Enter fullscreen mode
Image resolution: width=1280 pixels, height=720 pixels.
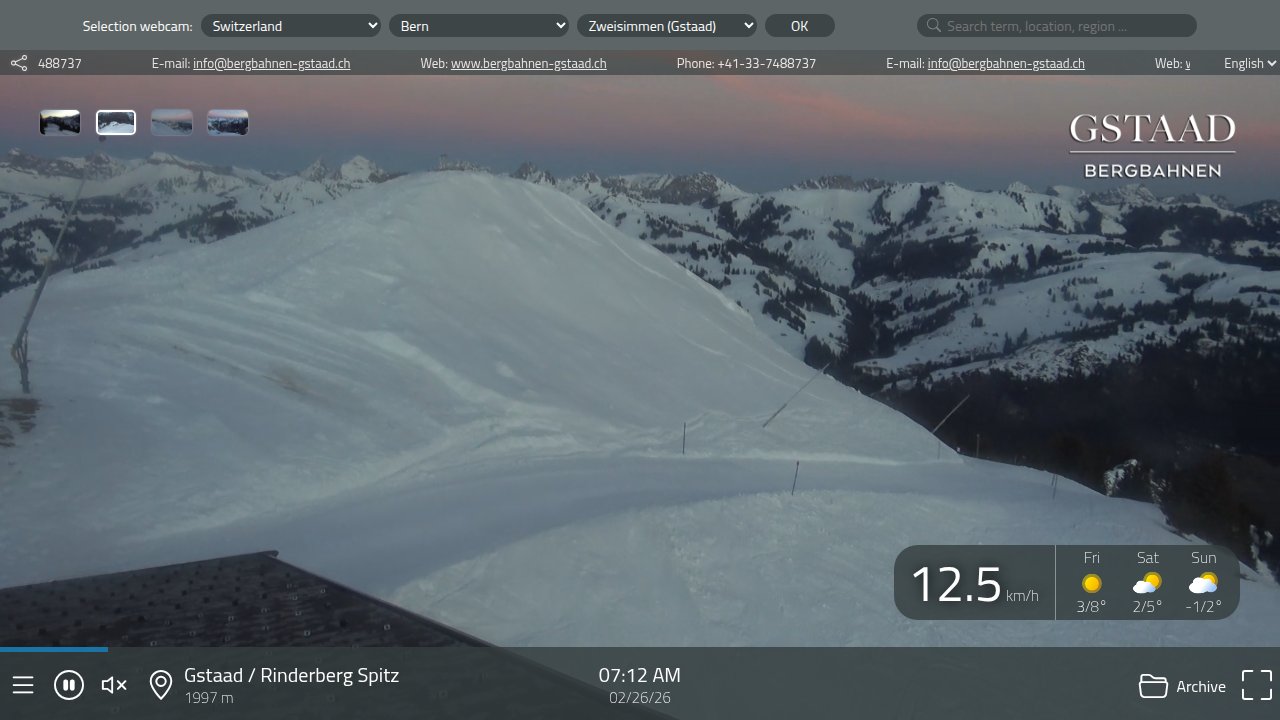[1256, 685]
